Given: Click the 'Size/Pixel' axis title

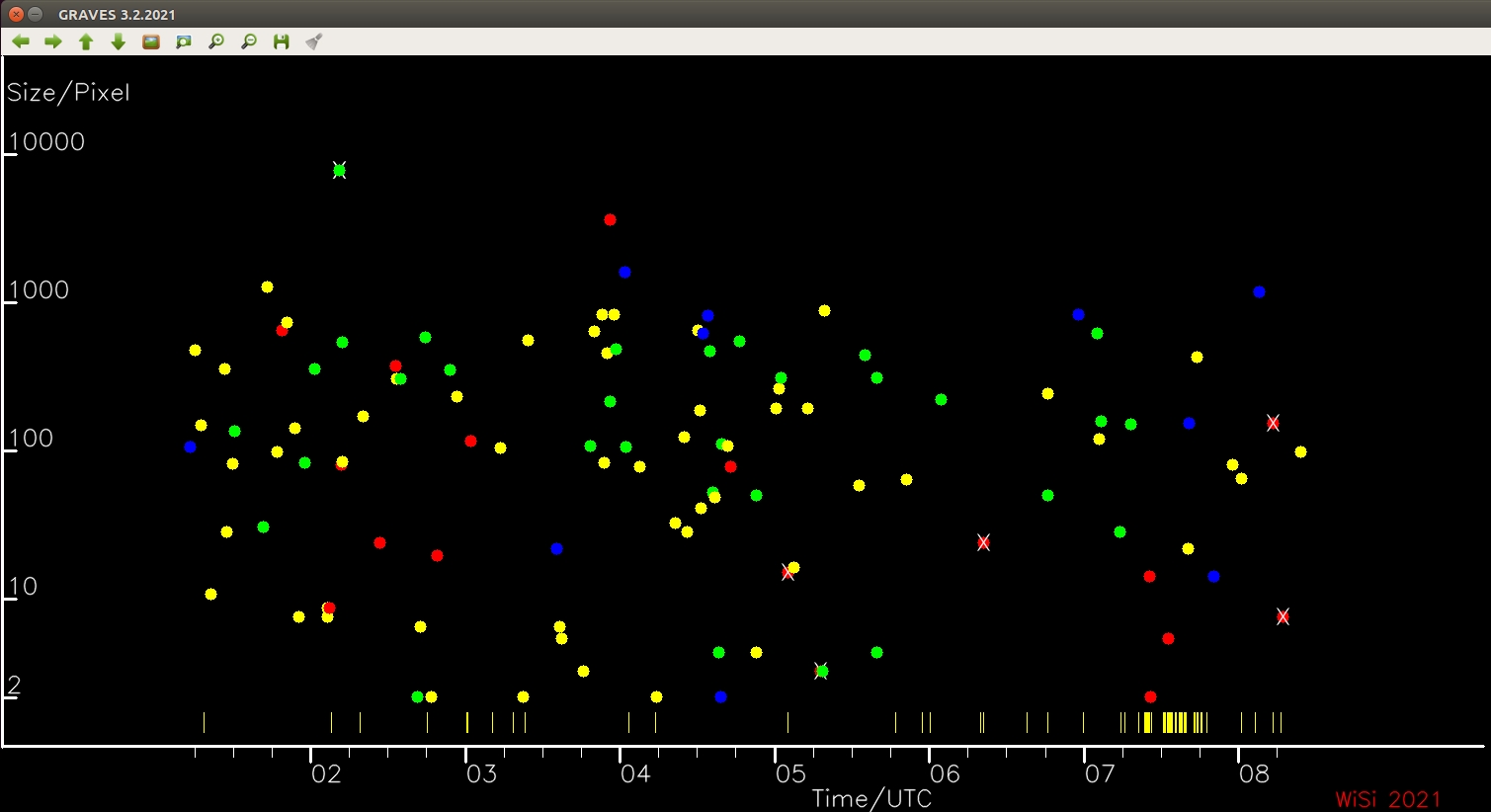Looking at the screenshot, I should [x=68, y=93].
